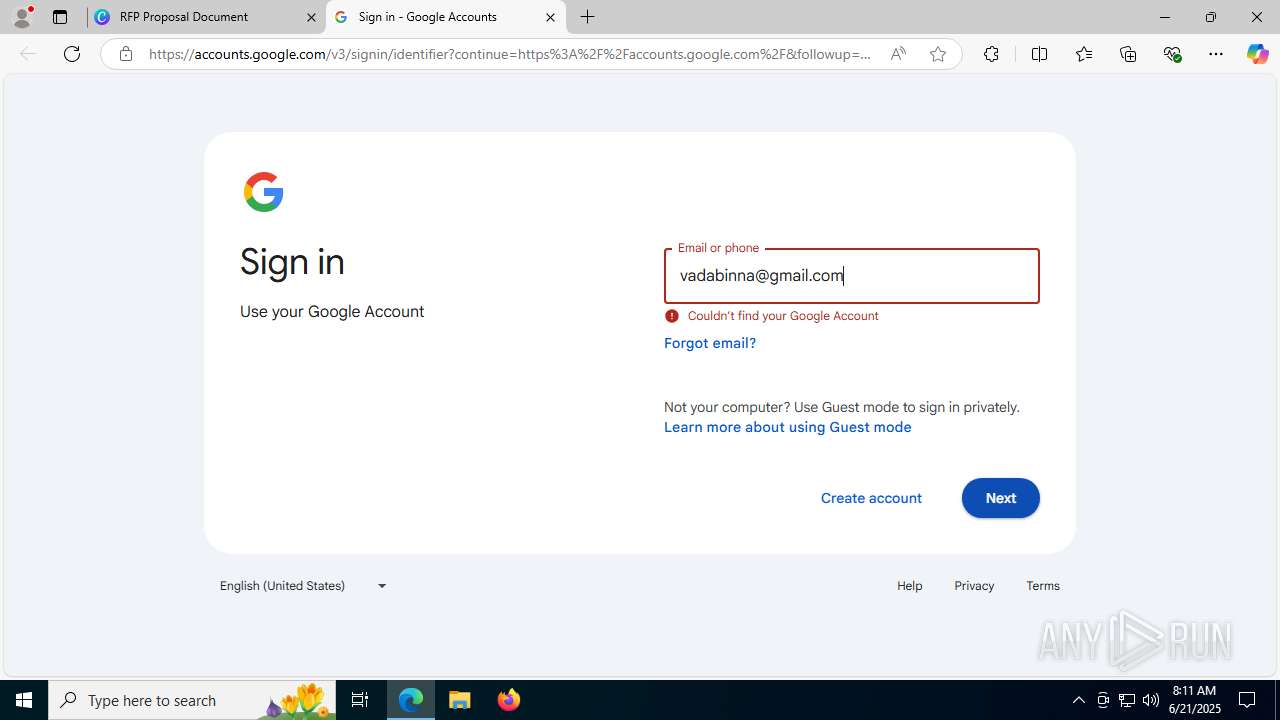Viewport: 1280px width, 720px height.
Task: Open the Action Center notifications
Action: click(x=1248, y=700)
